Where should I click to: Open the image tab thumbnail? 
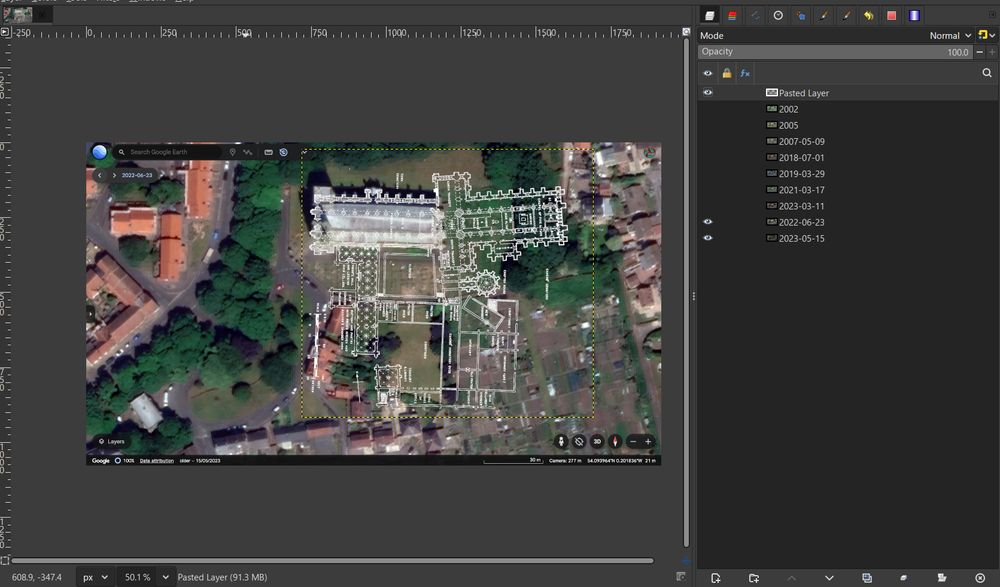(17, 13)
